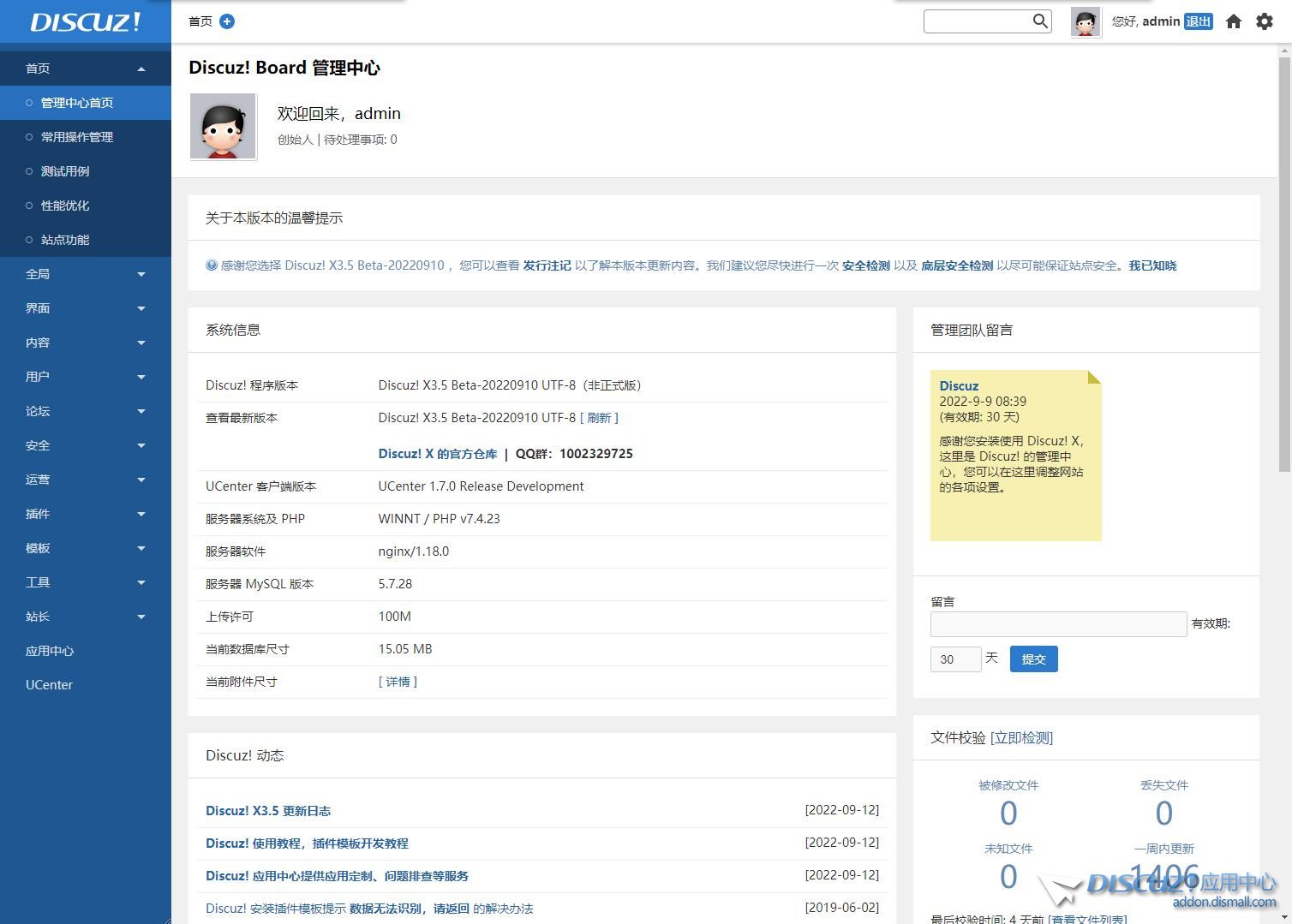The image size is (1292, 924).
Task: Expand the 全局 sidebar menu
Action: 86,274
